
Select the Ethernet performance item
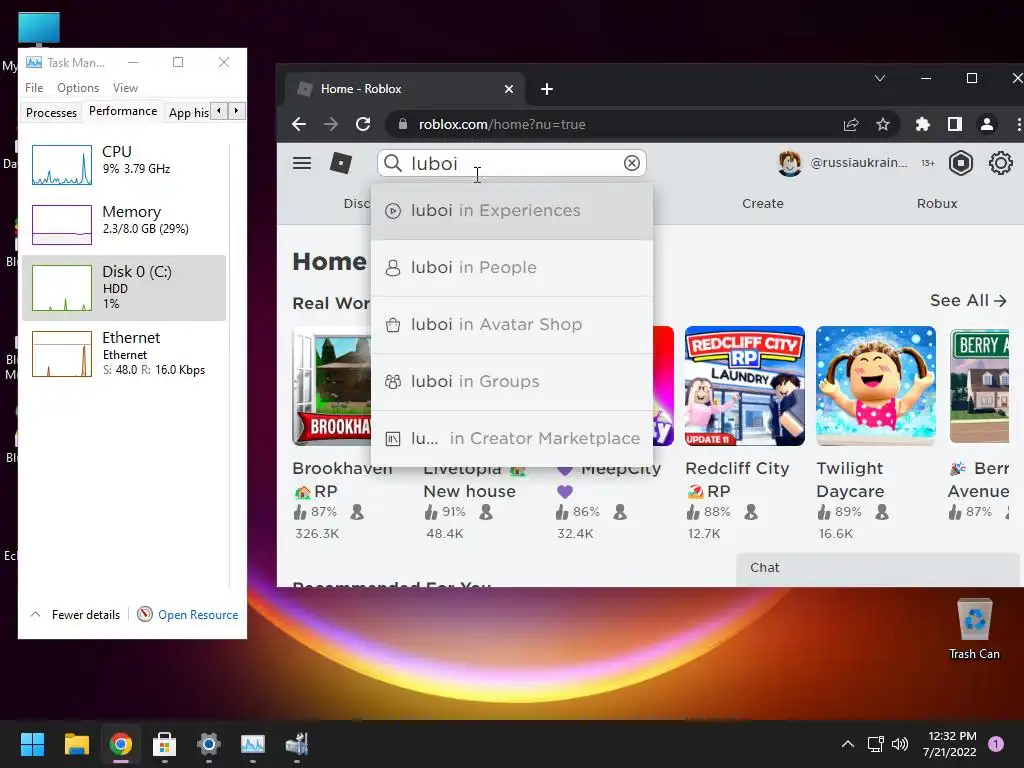(124, 353)
